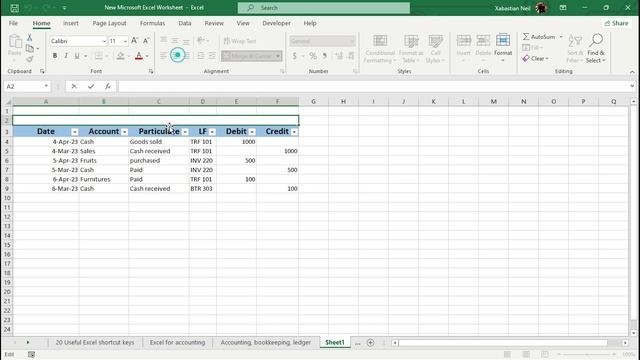Switch to the Developer tab
This screenshot has height=360, width=640.
point(276,23)
